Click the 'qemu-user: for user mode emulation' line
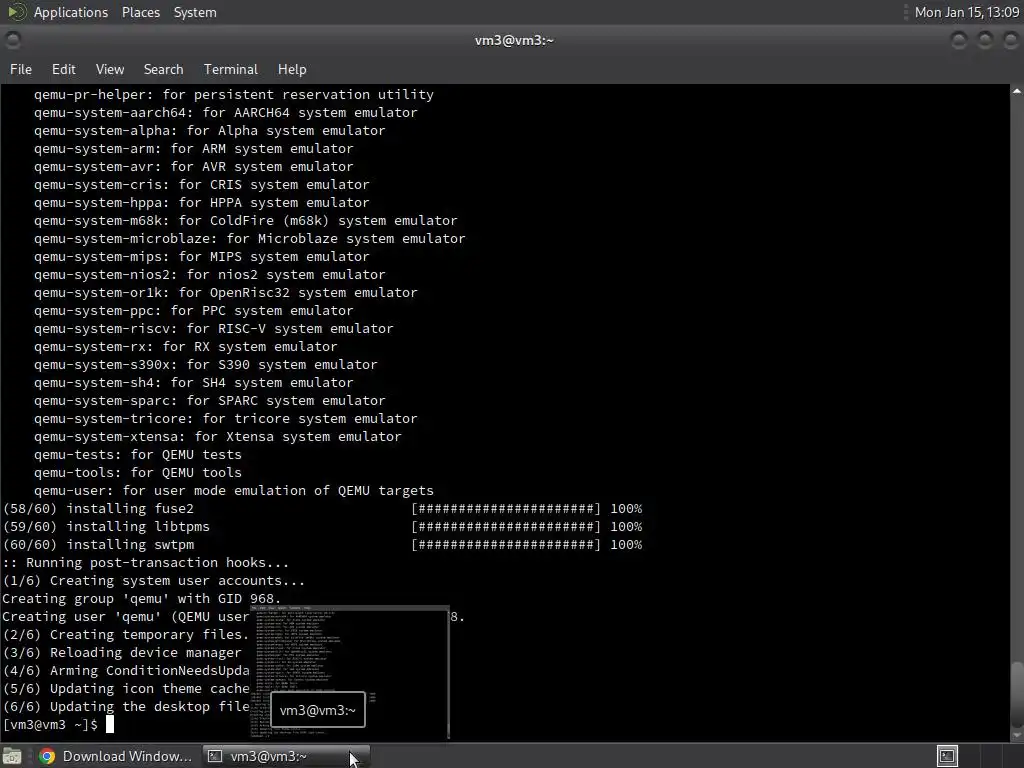The height and width of the screenshot is (768, 1024). click(x=234, y=491)
